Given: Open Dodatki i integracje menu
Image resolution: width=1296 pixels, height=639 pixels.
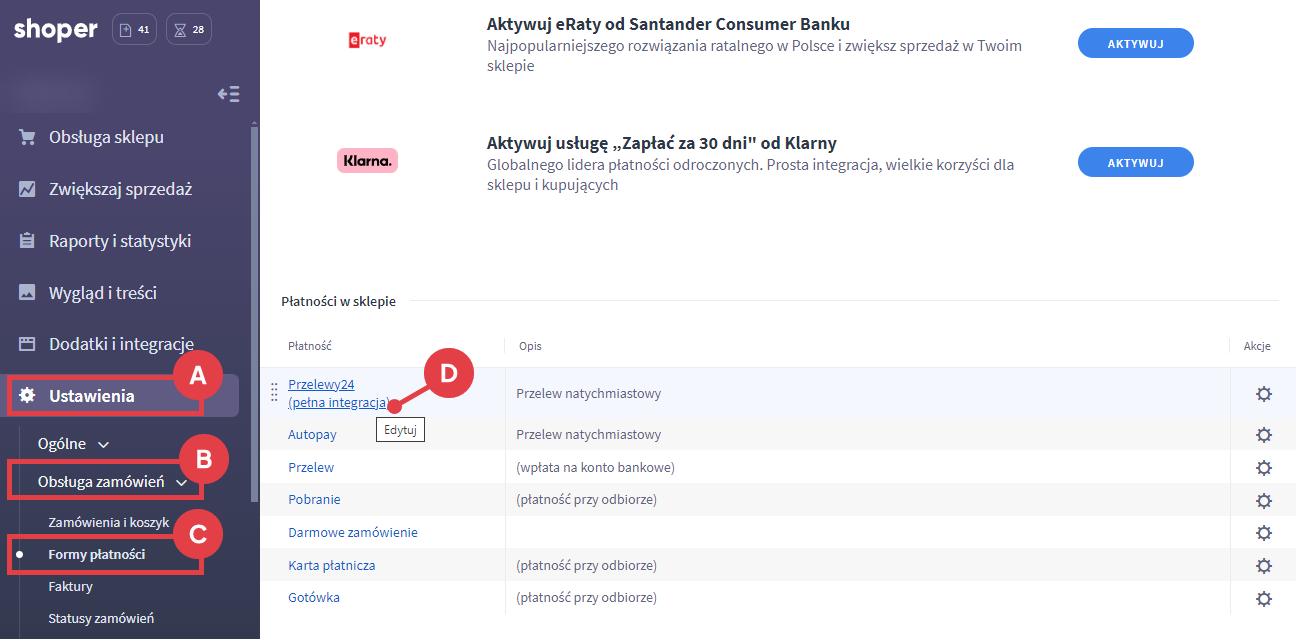Looking at the screenshot, I should (120, 344).
